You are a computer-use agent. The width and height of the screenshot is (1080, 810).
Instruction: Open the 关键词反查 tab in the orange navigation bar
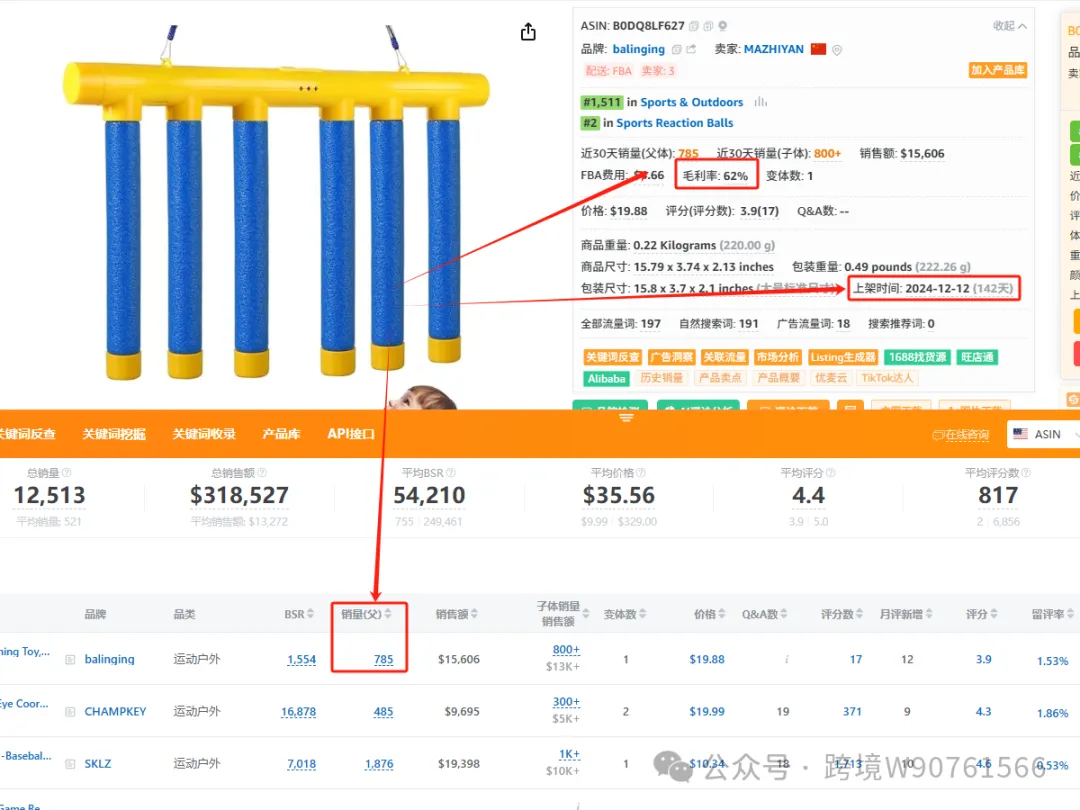[28, 434]
